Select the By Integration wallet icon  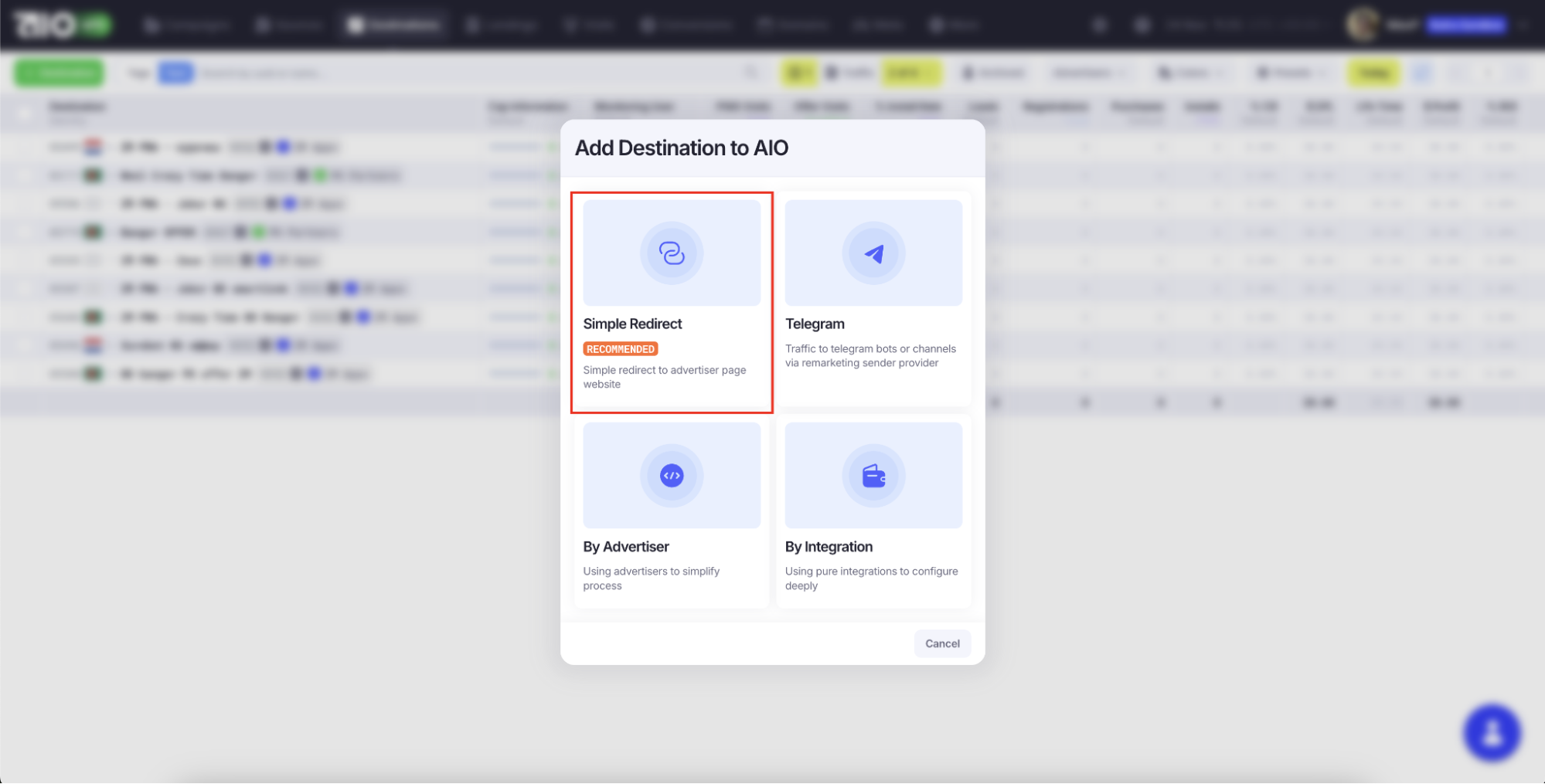873,476
